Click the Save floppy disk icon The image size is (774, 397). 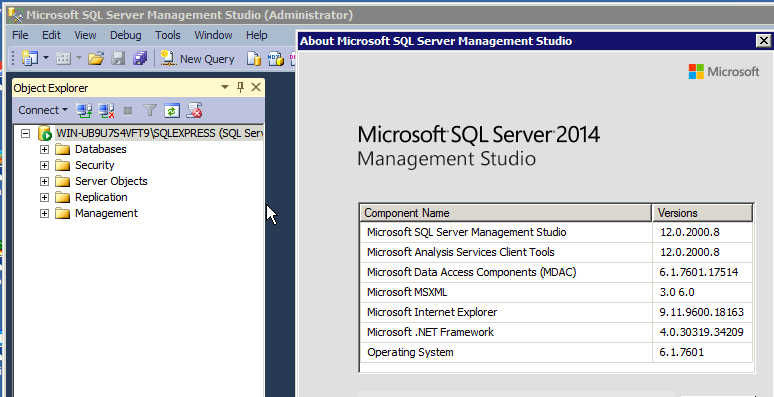(118, 59)
